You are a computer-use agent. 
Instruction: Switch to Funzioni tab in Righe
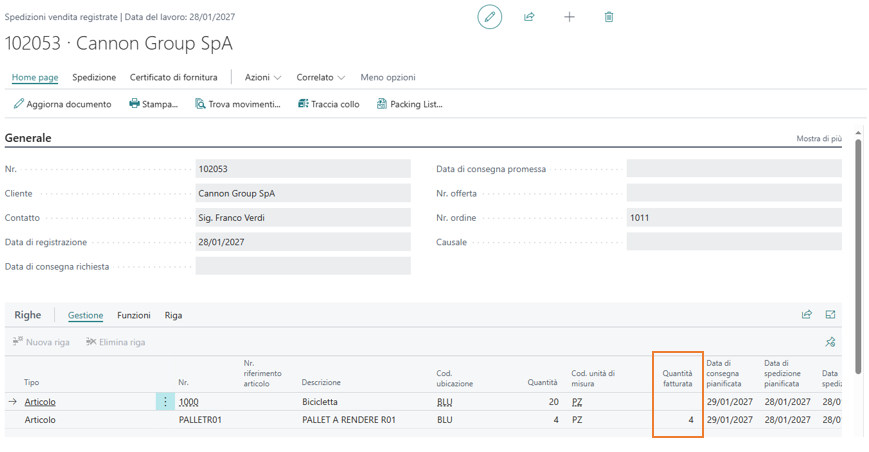pyautogui.click(x=134, y=315)
